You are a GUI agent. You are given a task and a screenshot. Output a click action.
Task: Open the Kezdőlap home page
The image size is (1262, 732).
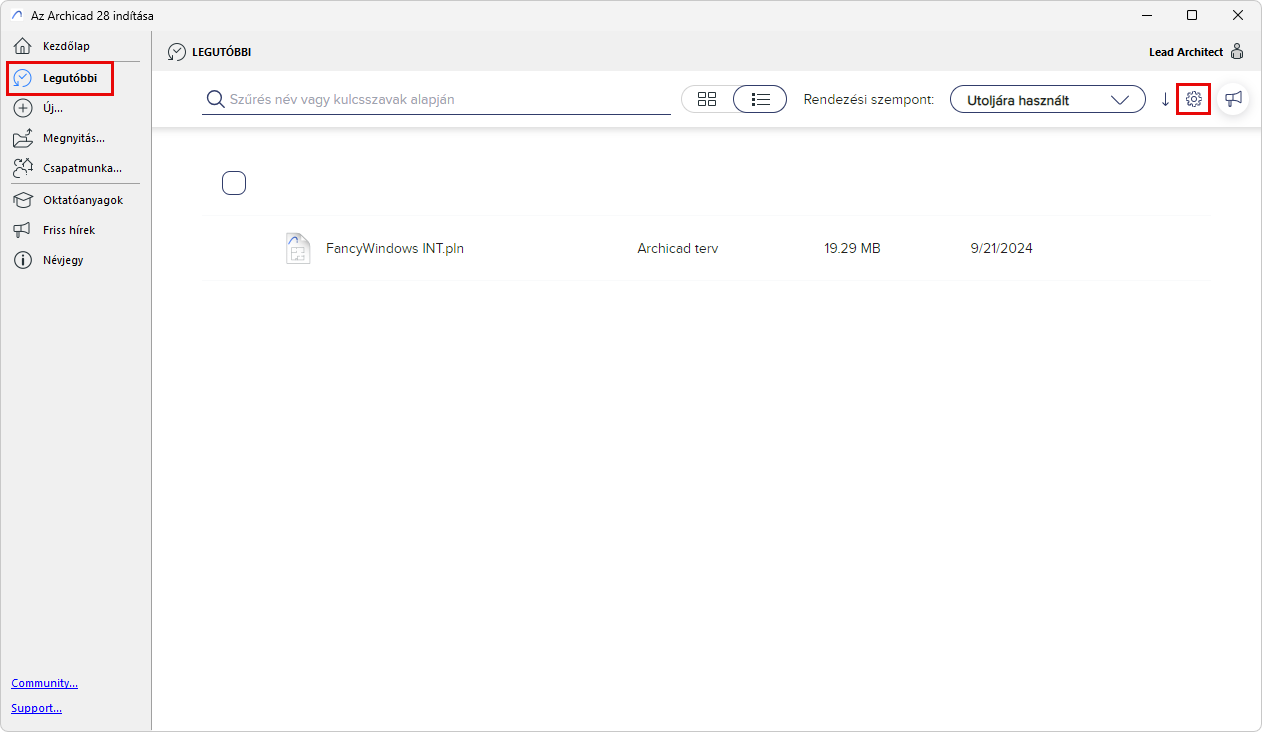[66, 46]
